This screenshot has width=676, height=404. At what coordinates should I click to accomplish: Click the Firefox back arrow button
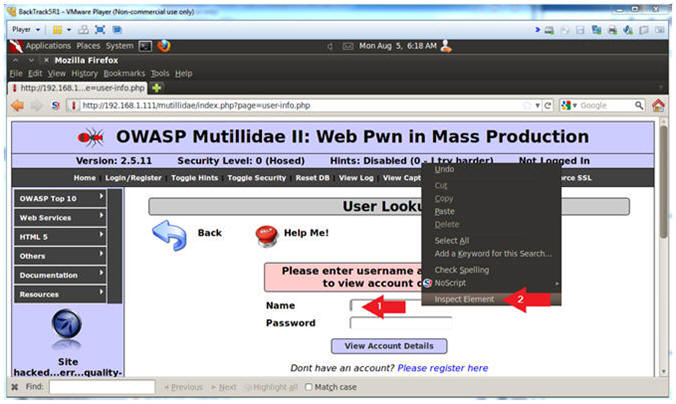pos(17,105)
